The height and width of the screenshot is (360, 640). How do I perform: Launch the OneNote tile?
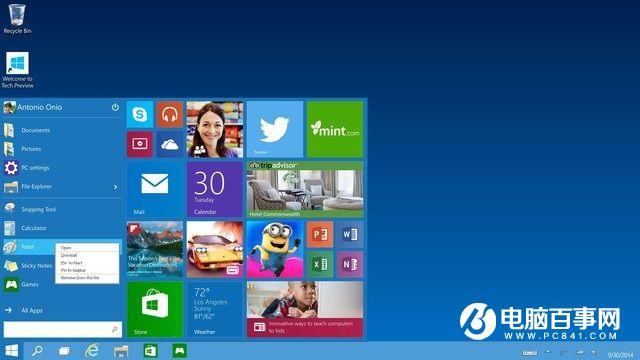coord(350,264)
